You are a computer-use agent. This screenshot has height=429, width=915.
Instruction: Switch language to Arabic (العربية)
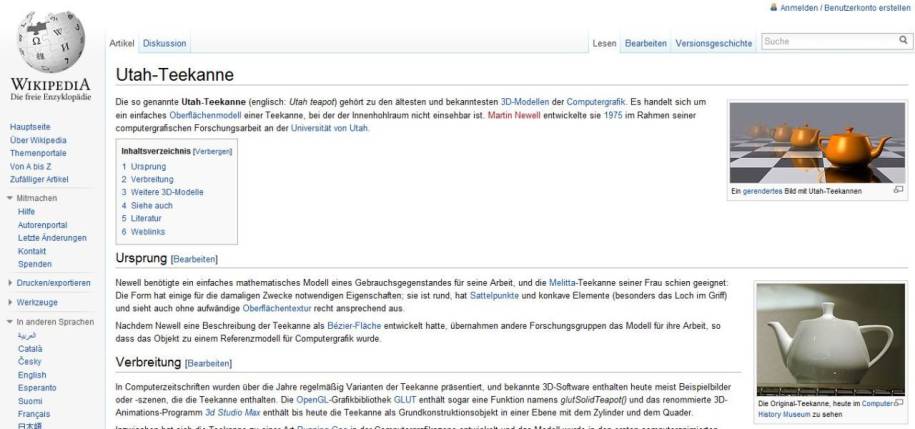click(x=27, y=336)
